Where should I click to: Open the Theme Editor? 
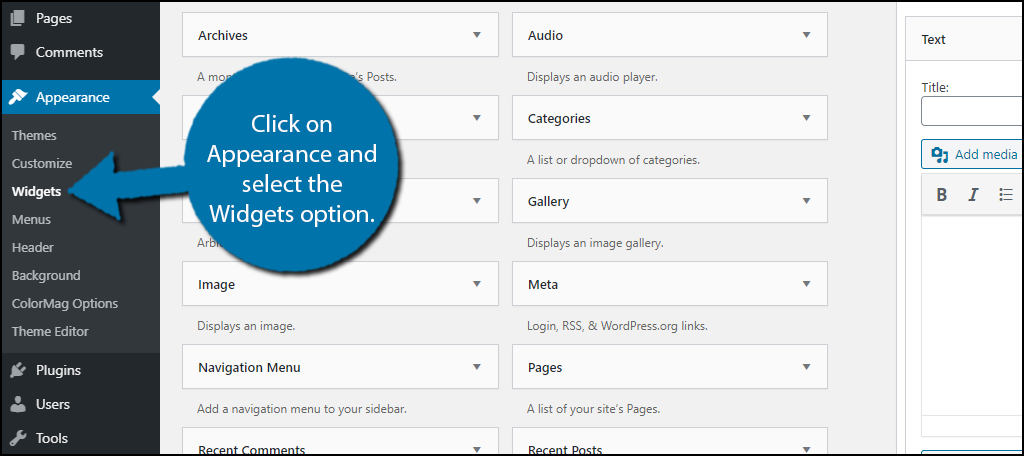tap(50, 332)
